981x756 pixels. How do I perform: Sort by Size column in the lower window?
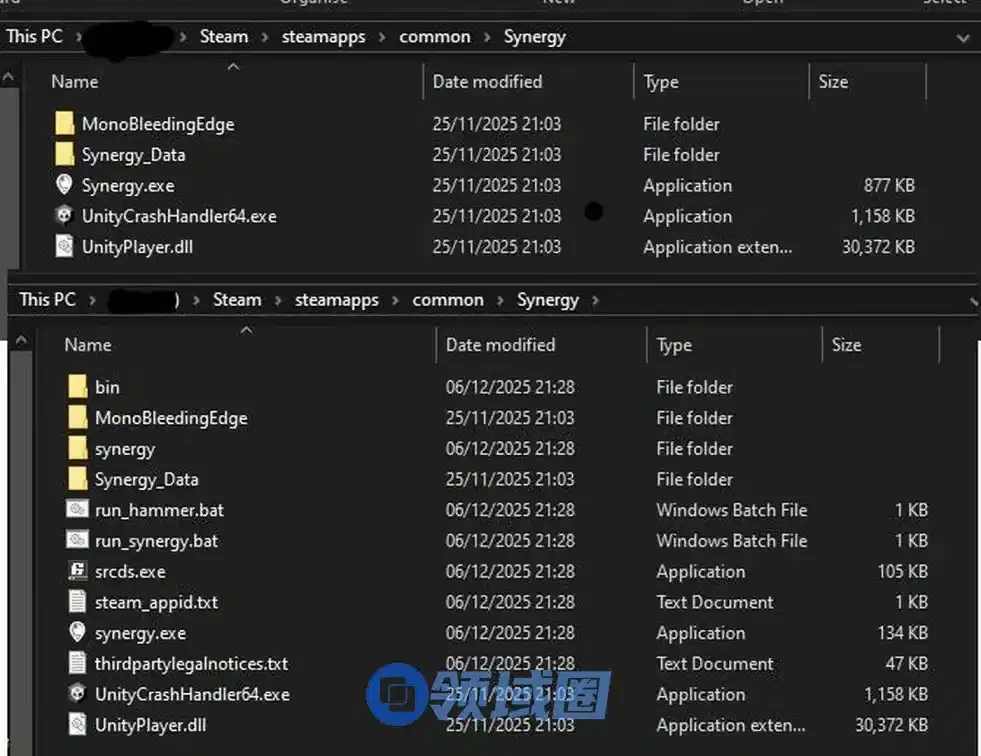(846, 345)
